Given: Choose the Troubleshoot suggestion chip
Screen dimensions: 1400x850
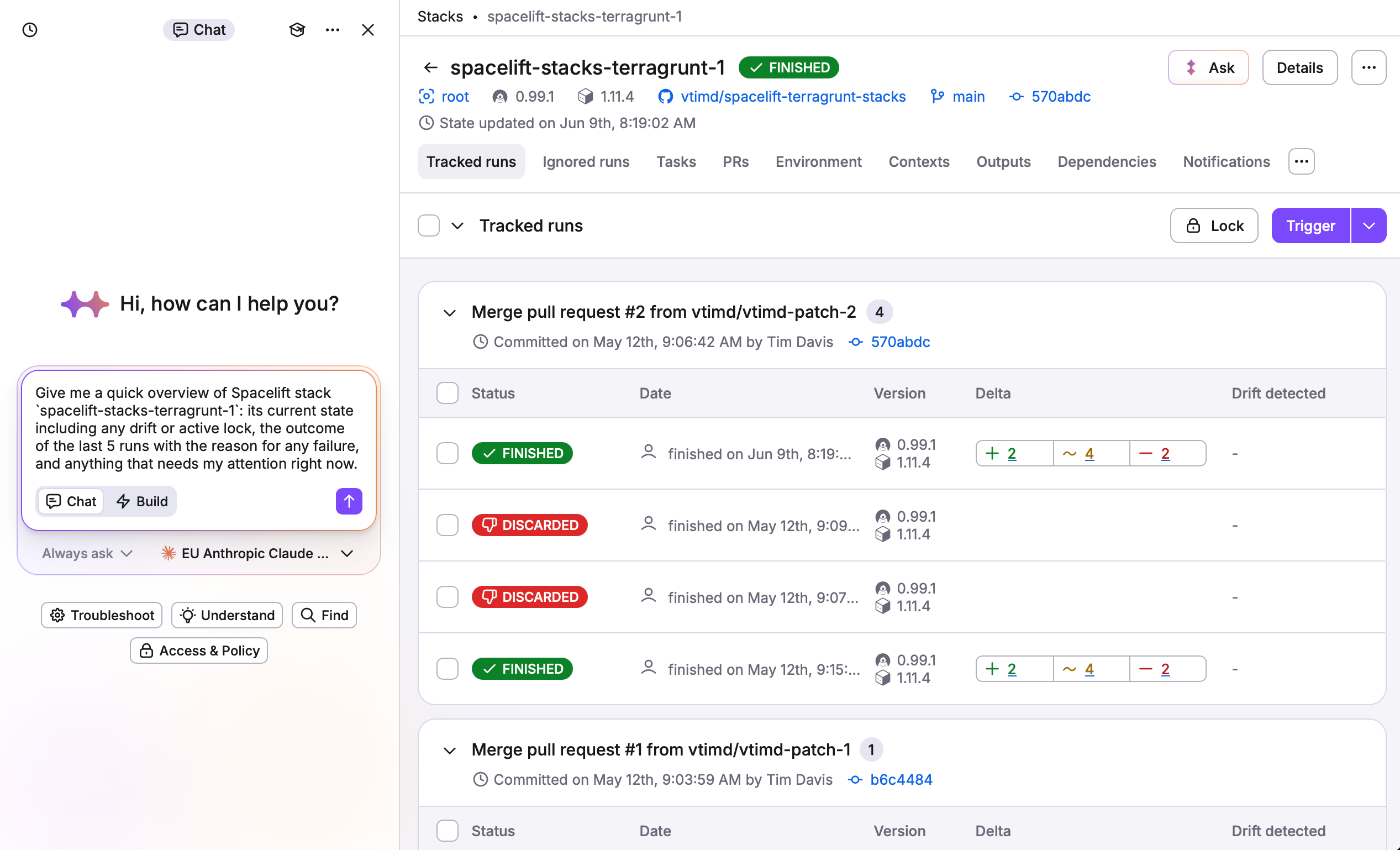Looking at the screenshot, I should [x=102, y=615].
